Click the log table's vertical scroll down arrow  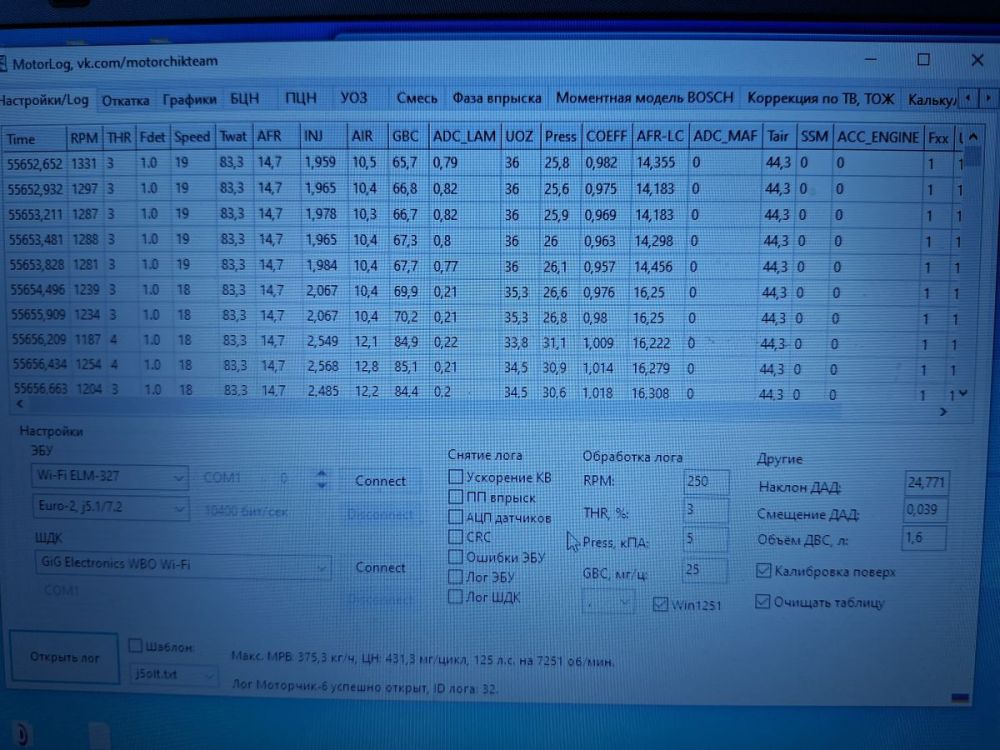pos(963,393)
